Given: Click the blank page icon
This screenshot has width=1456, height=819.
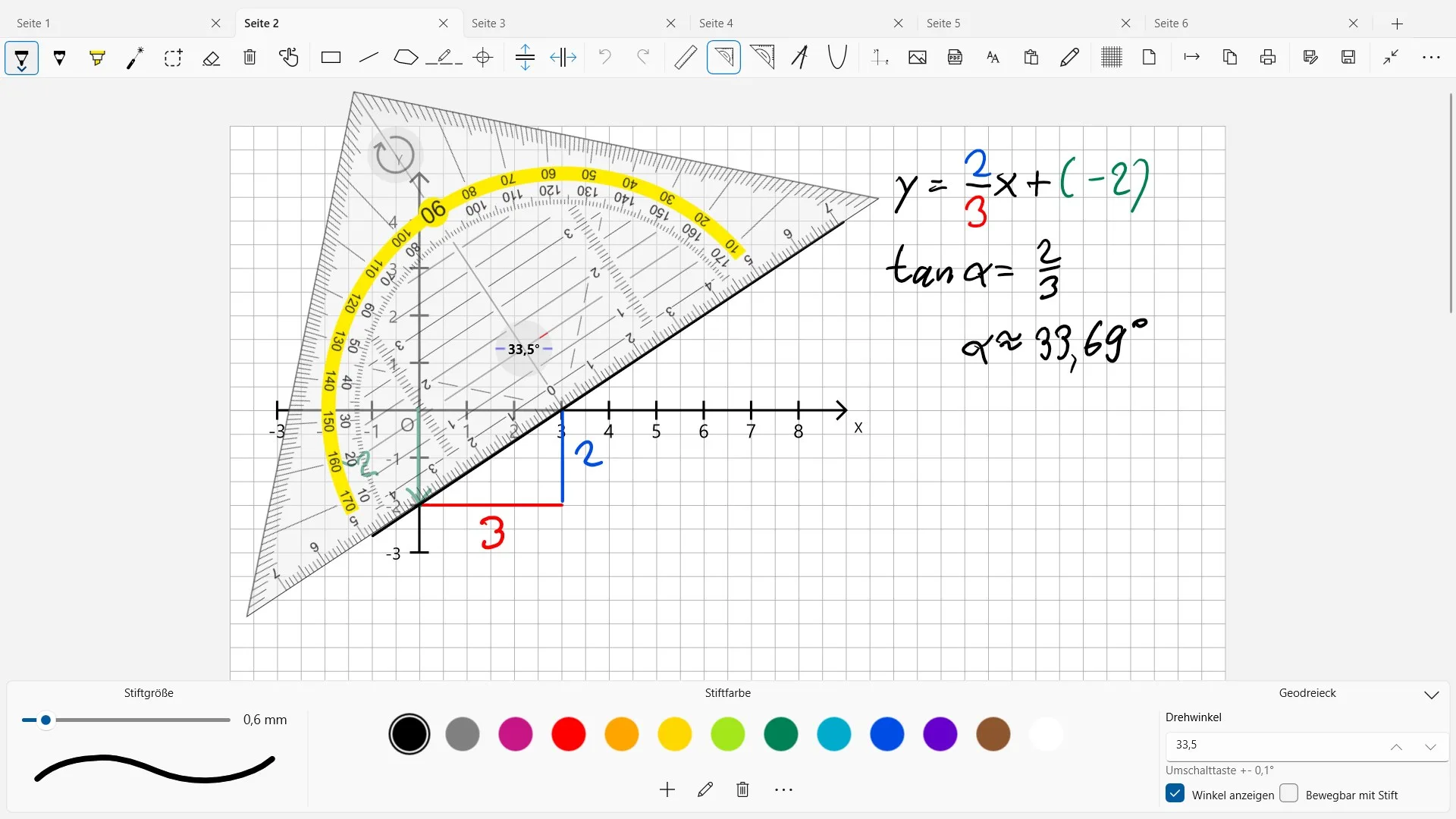Looking at the screenshot, I should pos(1150,58).
